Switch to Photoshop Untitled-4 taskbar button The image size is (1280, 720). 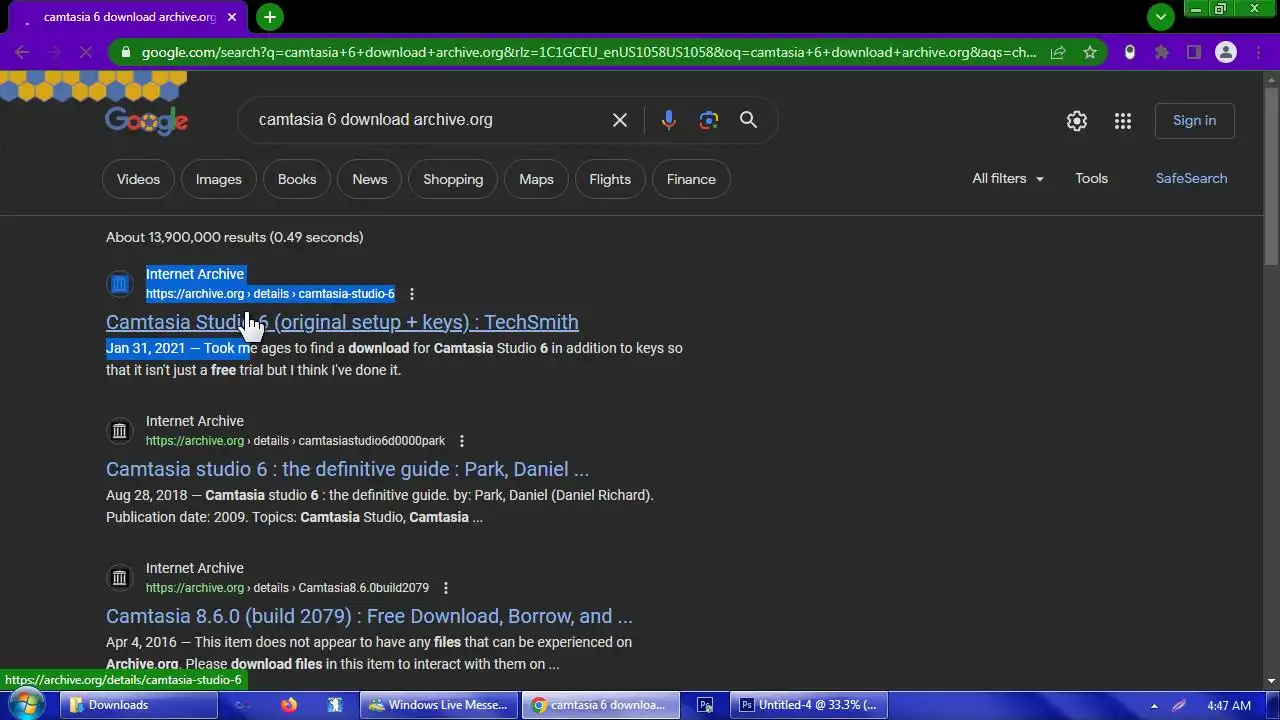807,705
